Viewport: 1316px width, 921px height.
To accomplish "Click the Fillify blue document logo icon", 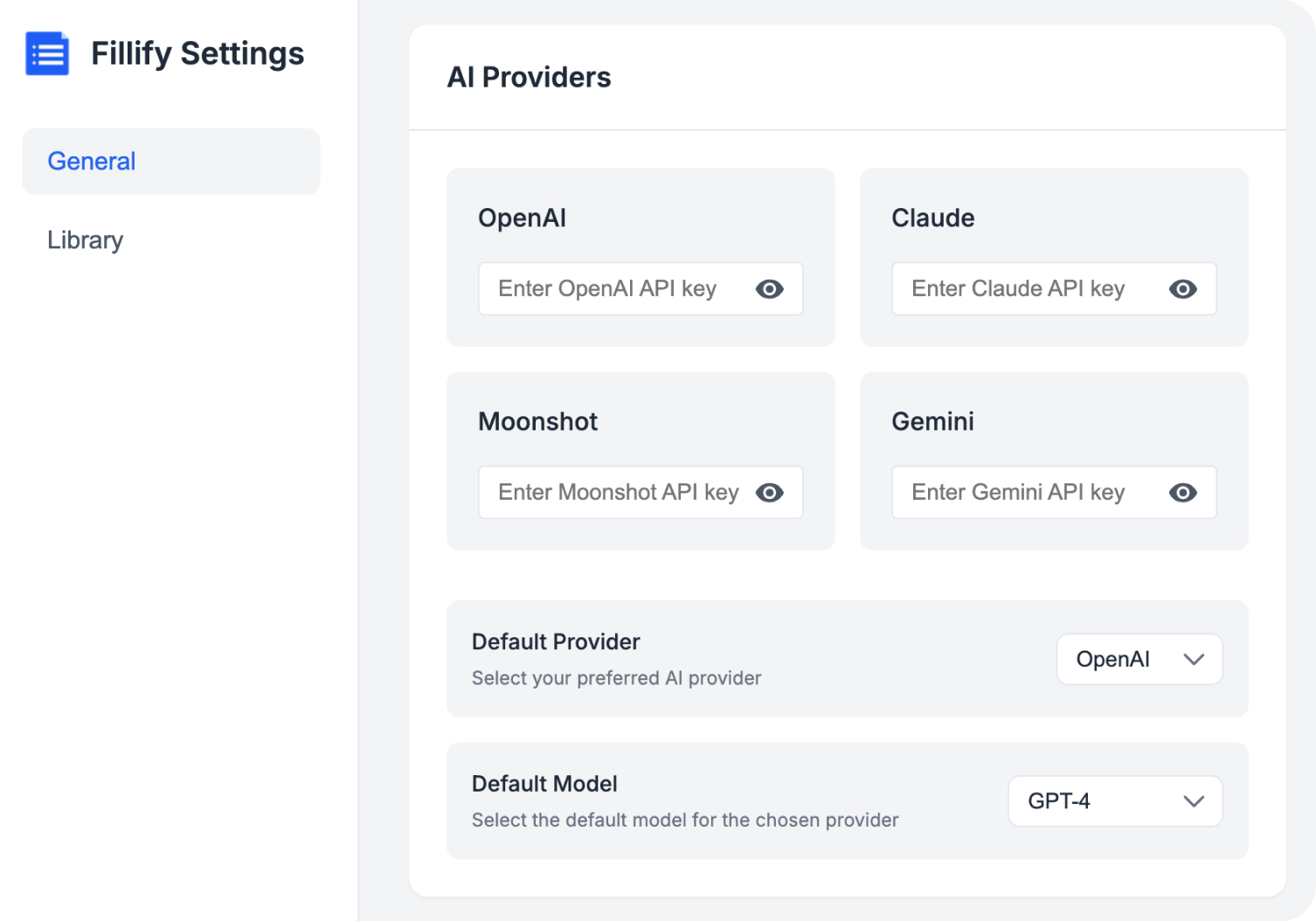I will click(47, 54).
